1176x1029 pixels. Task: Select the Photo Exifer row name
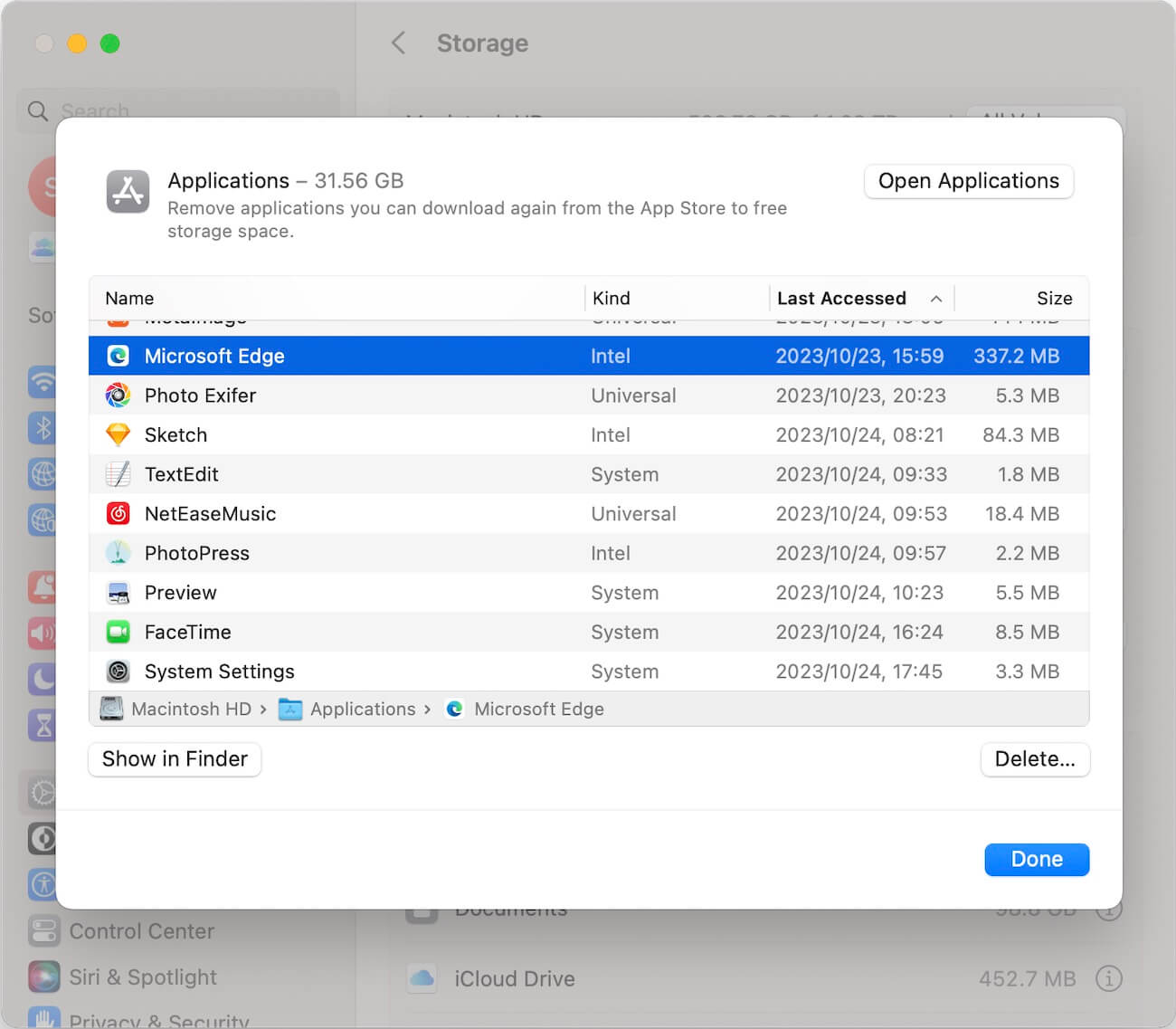(200, 395)
